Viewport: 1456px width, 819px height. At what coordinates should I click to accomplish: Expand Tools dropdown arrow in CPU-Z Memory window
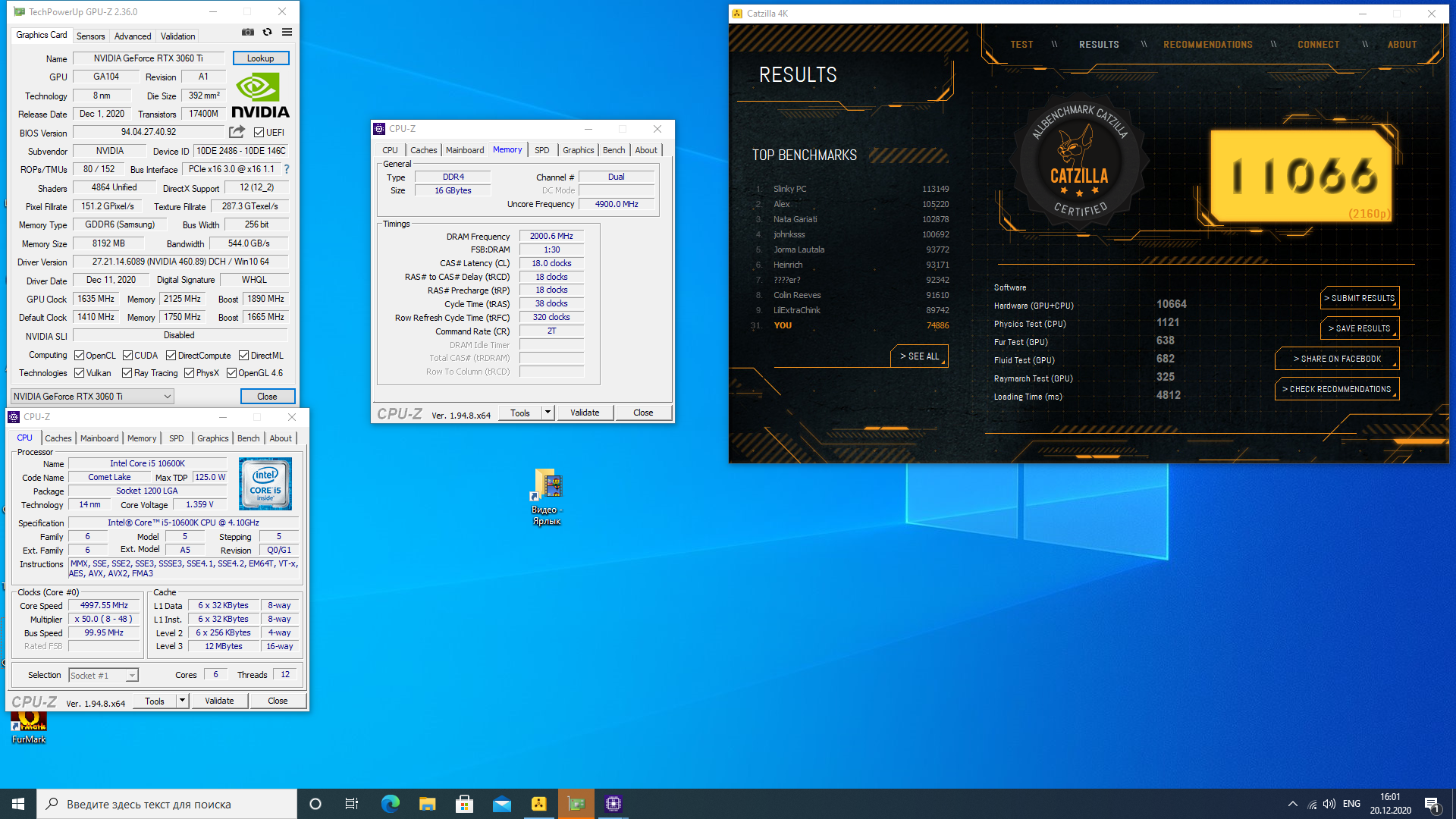pos(548,413)
